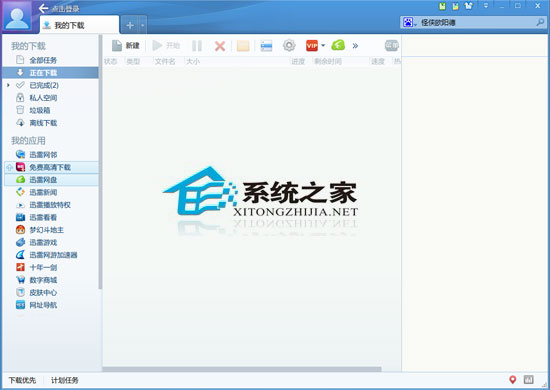Open 皮肤中心 in the sidebar
The height and width of the screenshot is (390, 550).
(43, 292)
